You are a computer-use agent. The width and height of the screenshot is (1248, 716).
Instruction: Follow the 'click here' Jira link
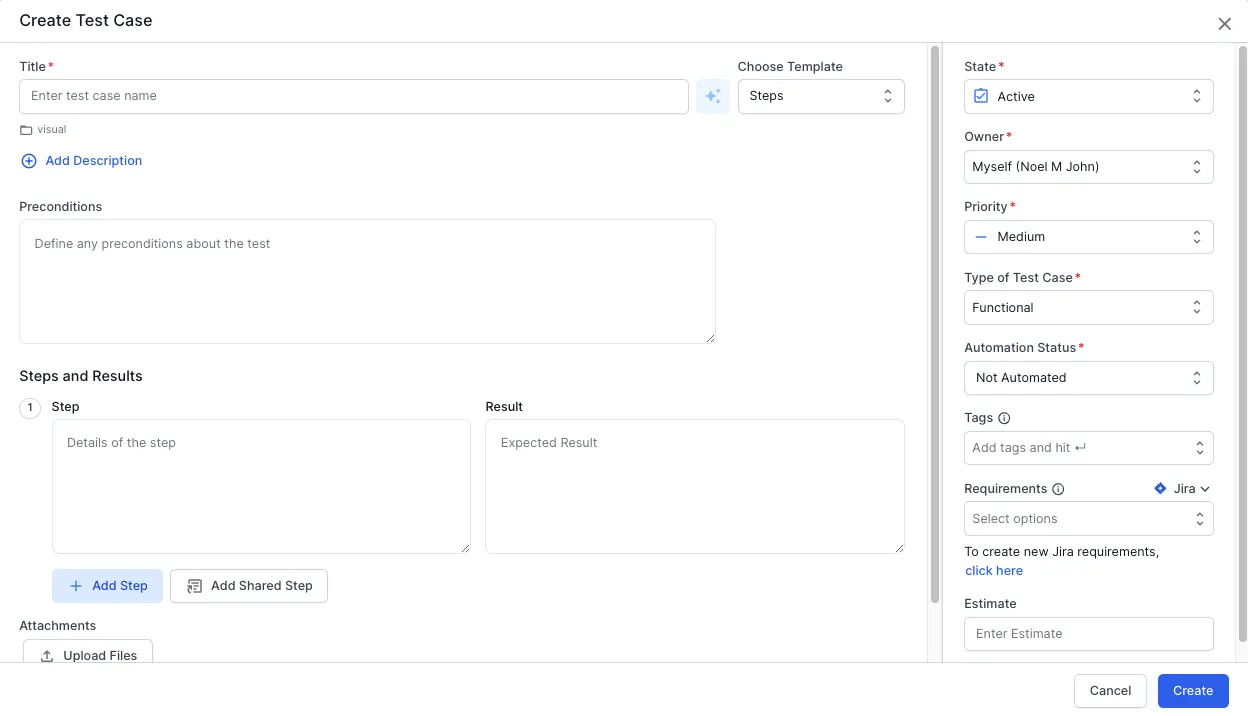tap(994, 571)
